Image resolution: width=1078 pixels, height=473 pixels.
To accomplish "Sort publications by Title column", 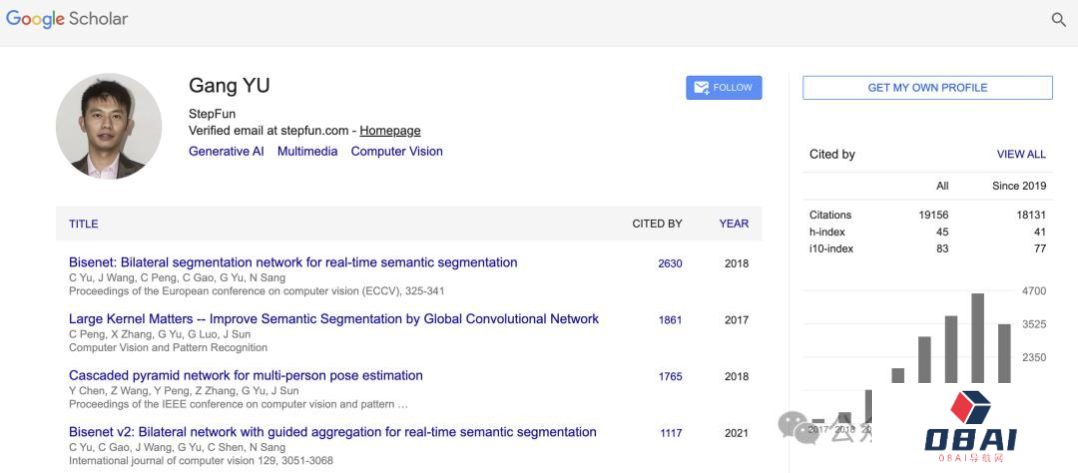I will (x=83, y=223).
